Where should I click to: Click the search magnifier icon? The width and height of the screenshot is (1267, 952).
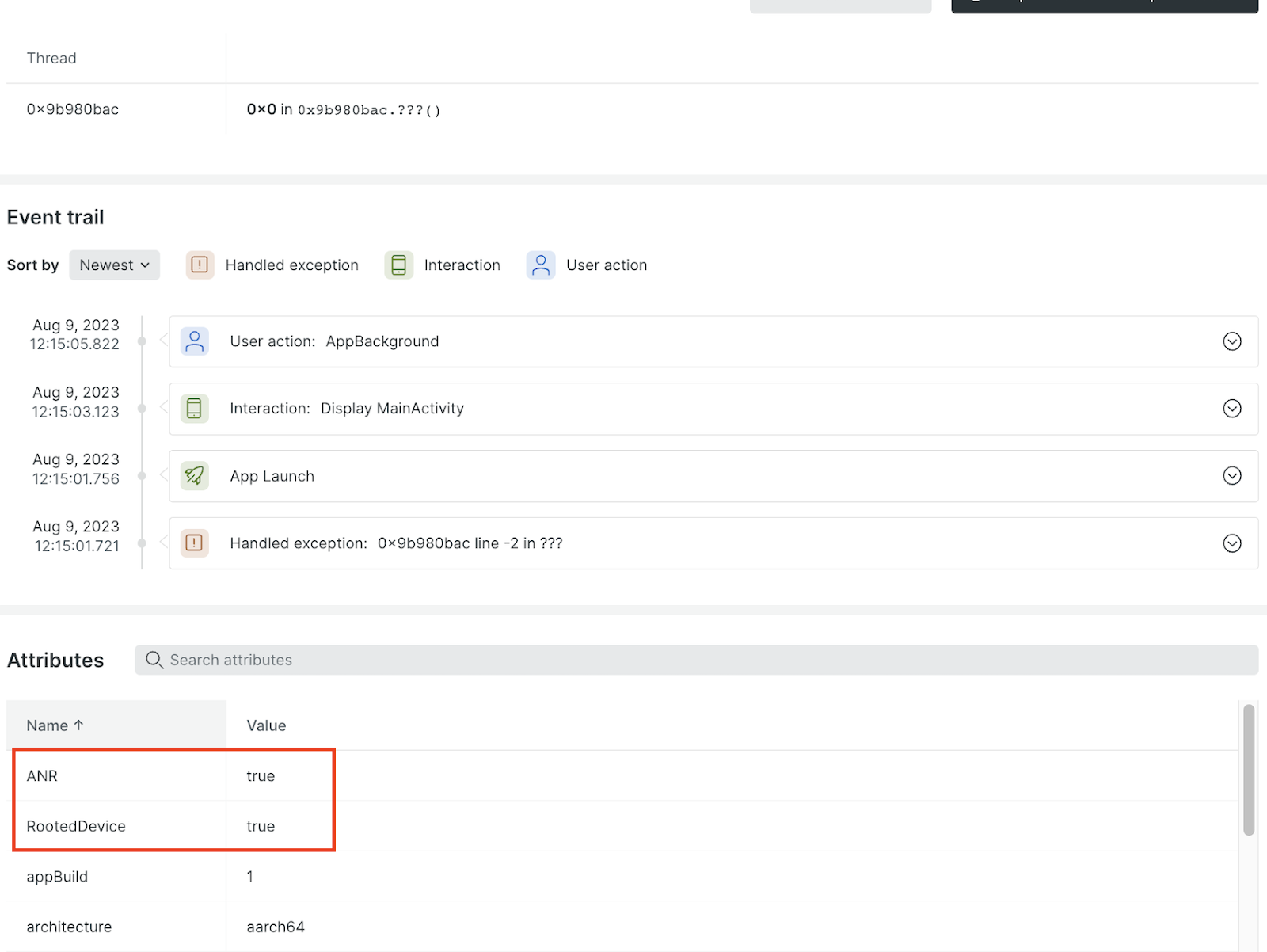click(154, 660)
